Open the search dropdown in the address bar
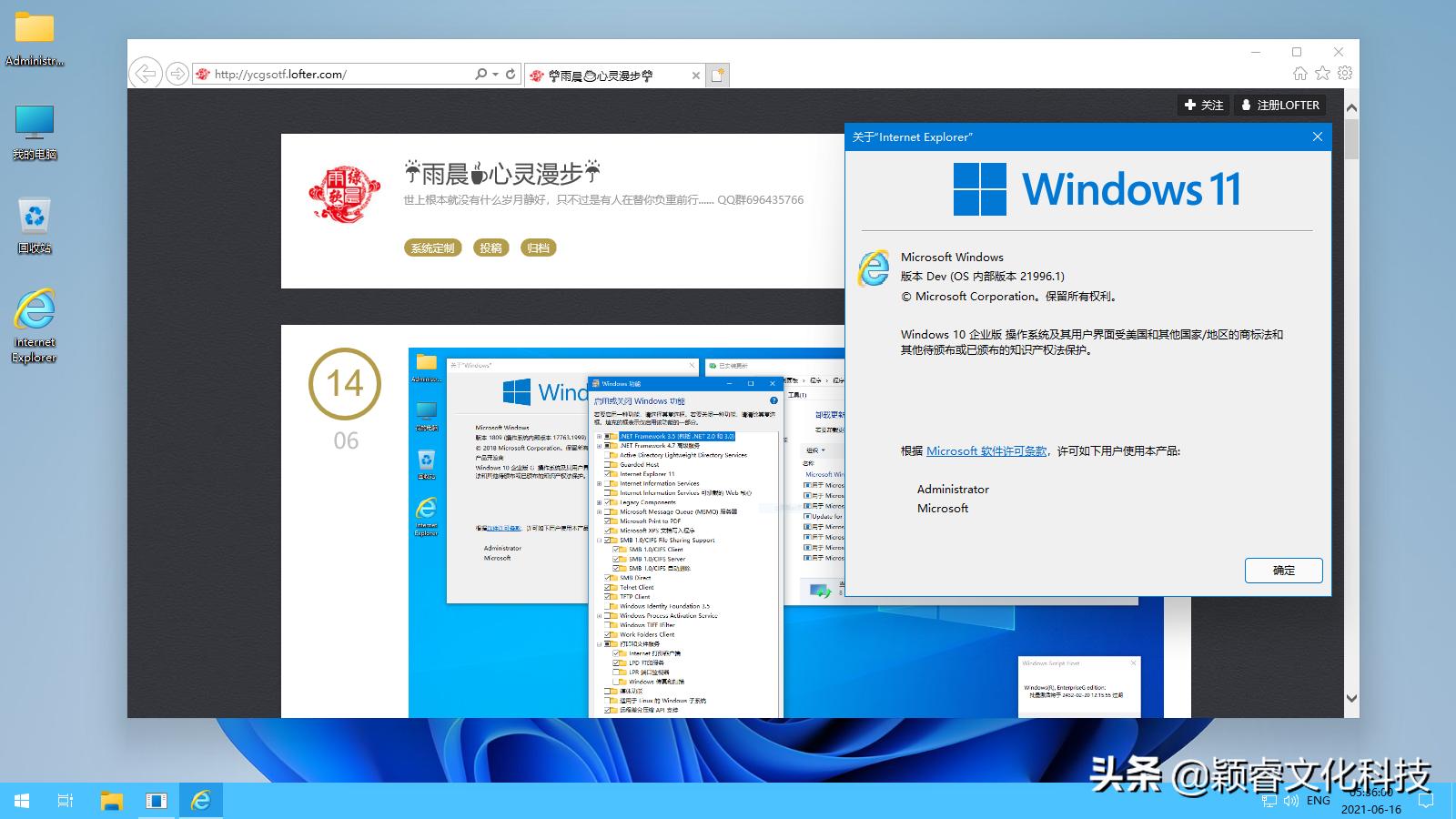 click(494, 74)
